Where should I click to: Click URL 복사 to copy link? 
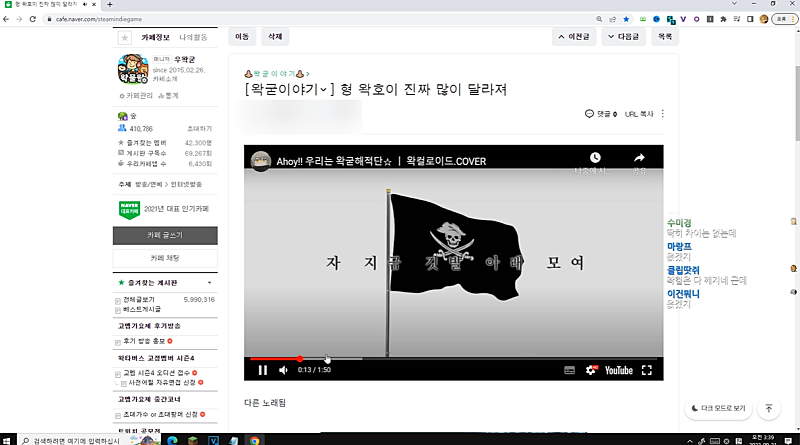[639, 114]
